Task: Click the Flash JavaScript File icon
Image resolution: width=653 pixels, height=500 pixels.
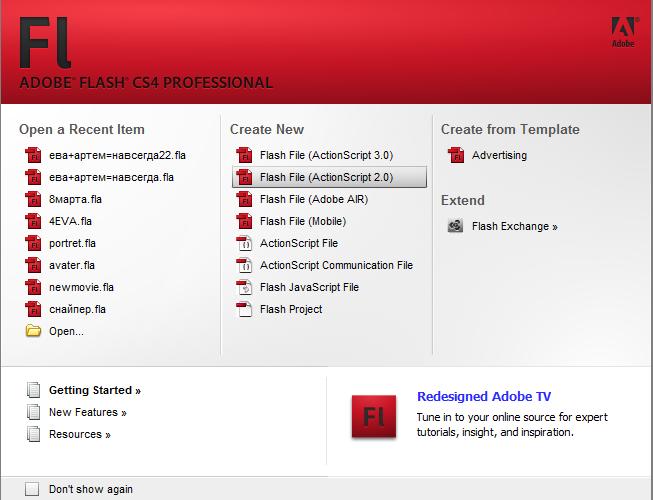Action: [x=244, y=288]
